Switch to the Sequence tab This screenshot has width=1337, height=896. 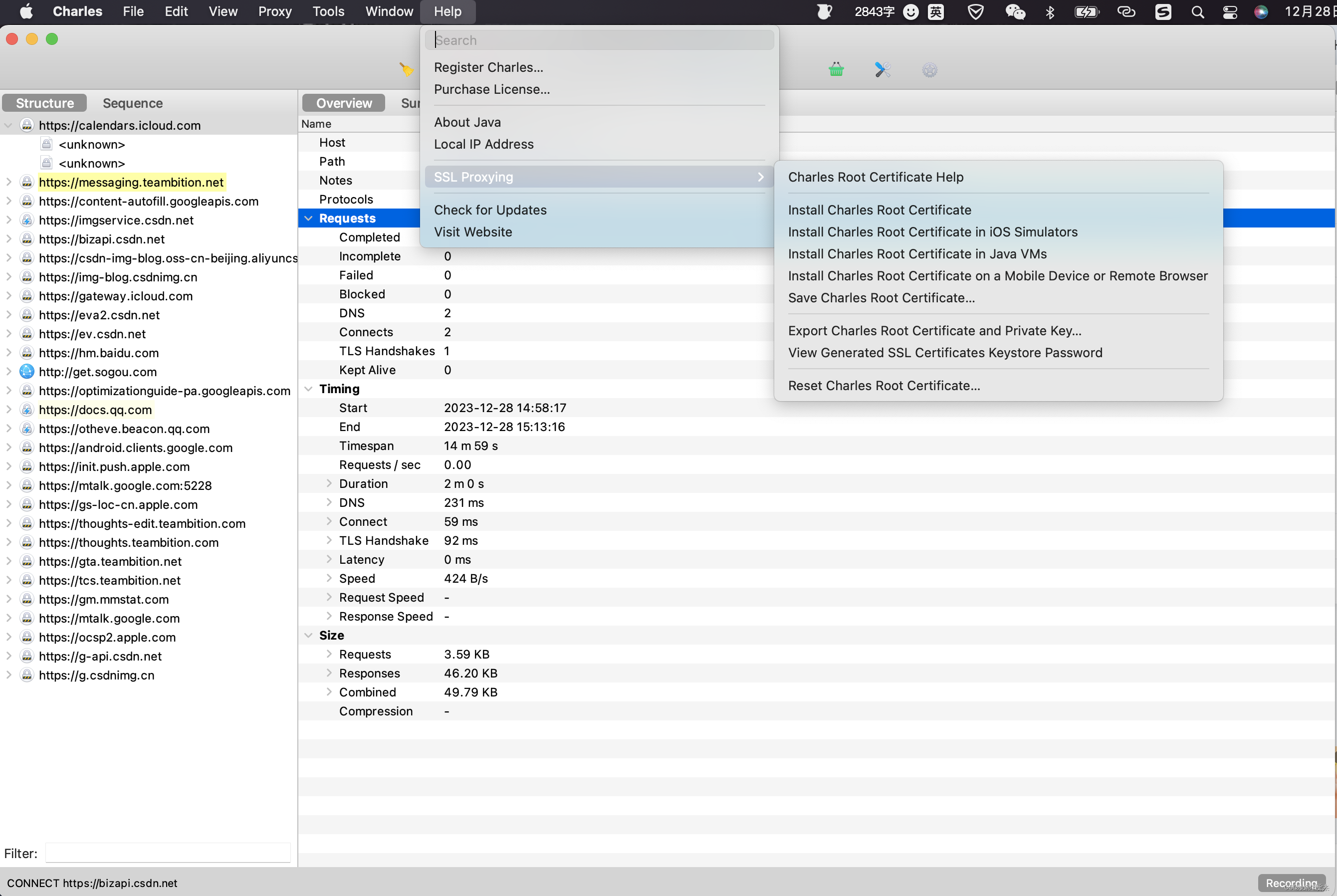pyautogui.click(x=133, y=103)
